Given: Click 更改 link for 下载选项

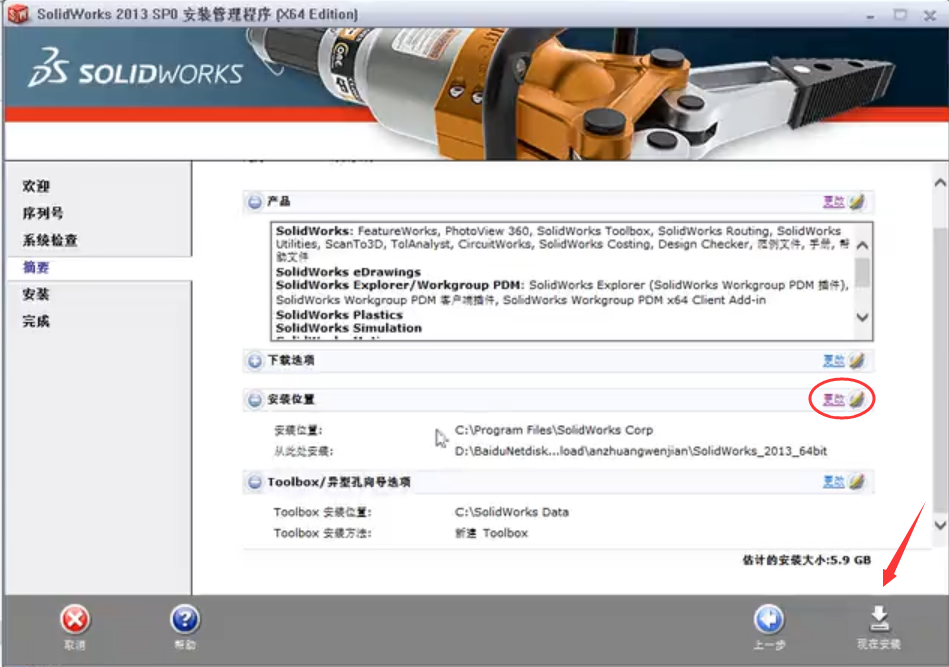Looking at the screenshot, I should point(833,361).
